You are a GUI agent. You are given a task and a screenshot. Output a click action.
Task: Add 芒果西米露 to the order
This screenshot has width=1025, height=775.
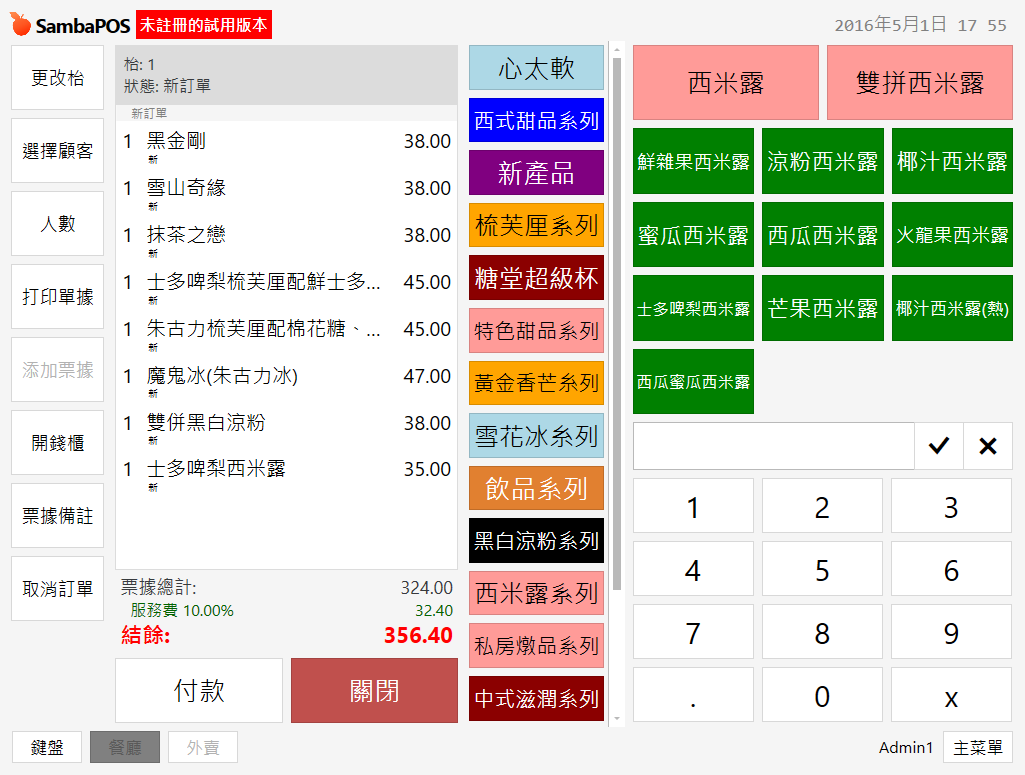click(822, 308)
